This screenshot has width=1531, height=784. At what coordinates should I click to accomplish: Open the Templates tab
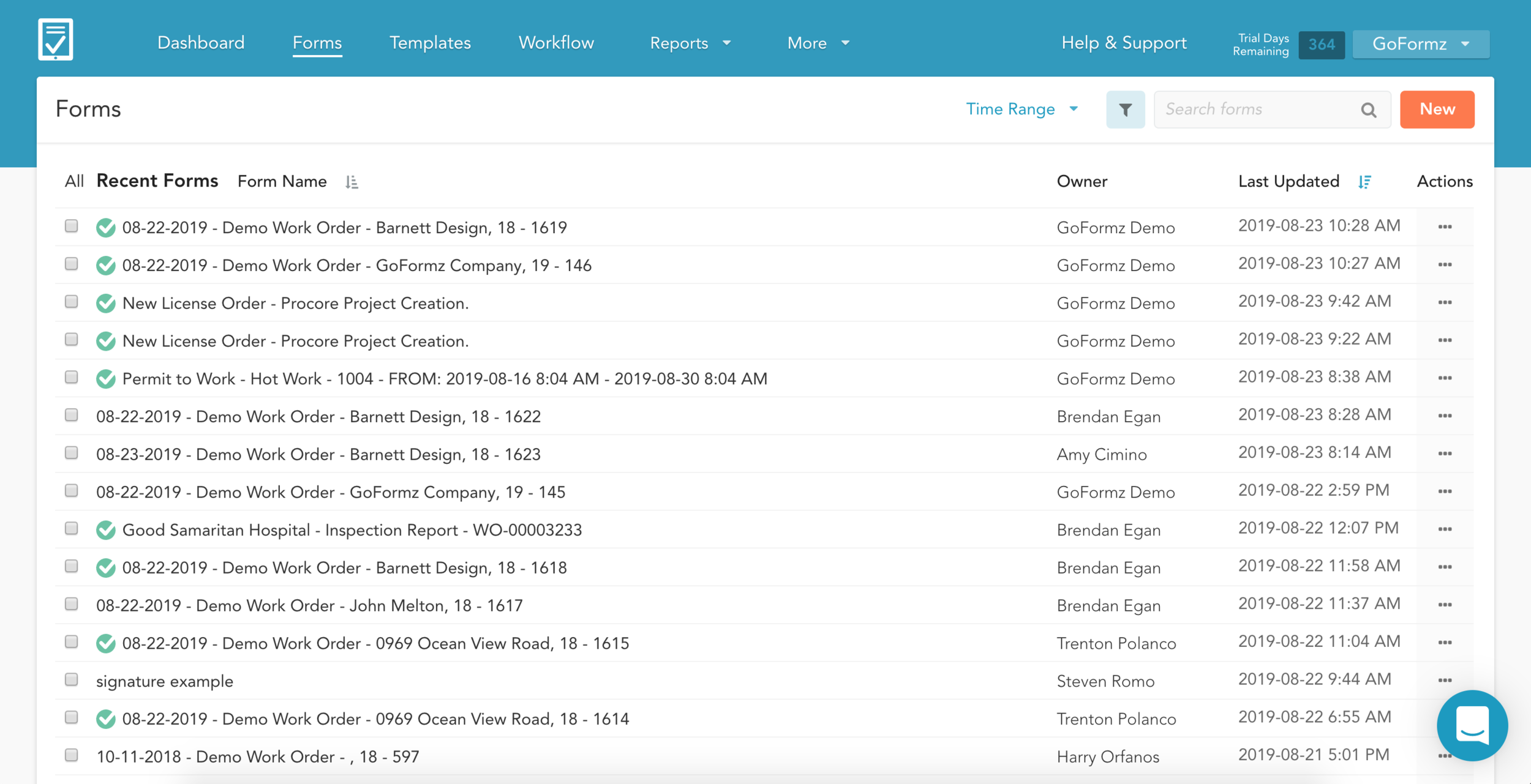(x=430, y=43)
